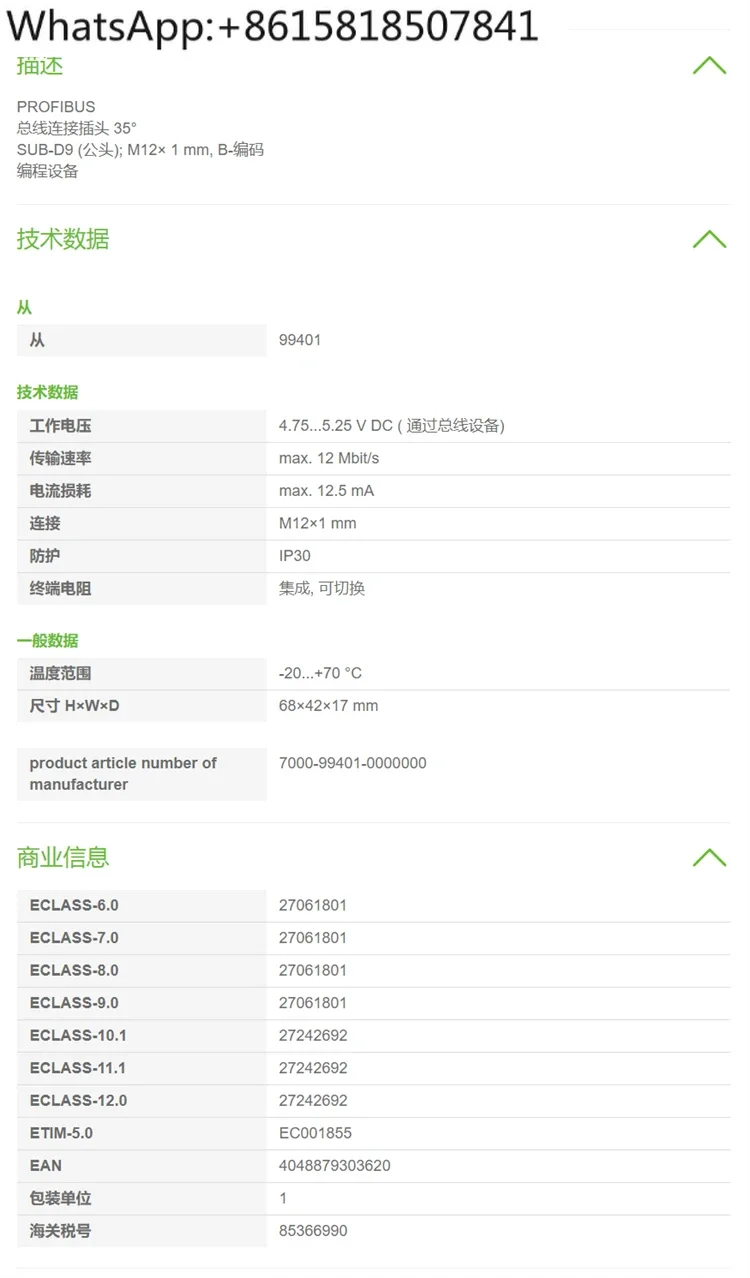The width and height of the screenshot is (750, 1278).
Task: Click the 68×42×17 mm dimension value
Action: [x=328, y=706]
